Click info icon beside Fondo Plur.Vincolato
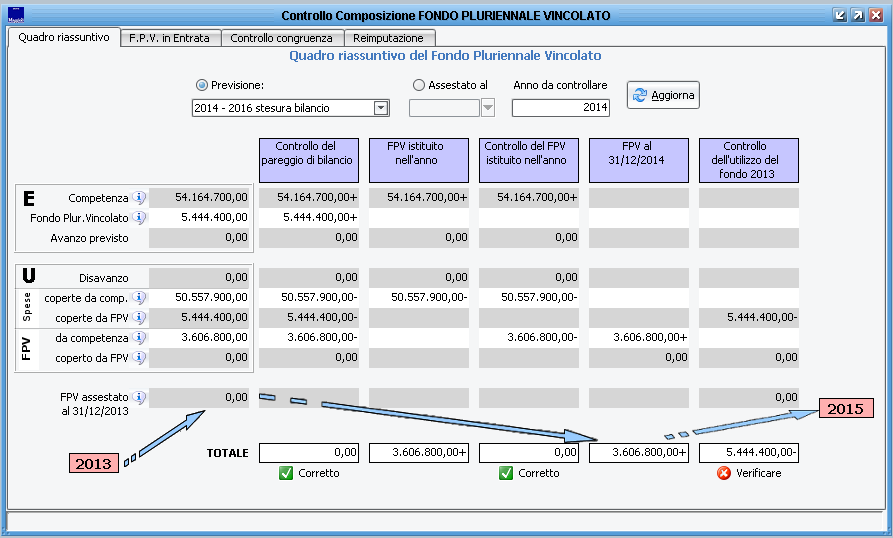 click(x=139, y=218)
